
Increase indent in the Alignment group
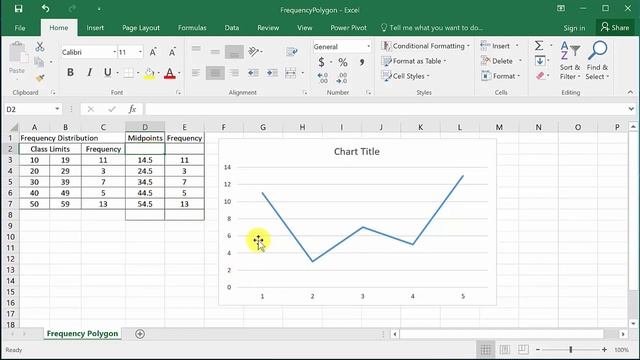click(272, 73)
